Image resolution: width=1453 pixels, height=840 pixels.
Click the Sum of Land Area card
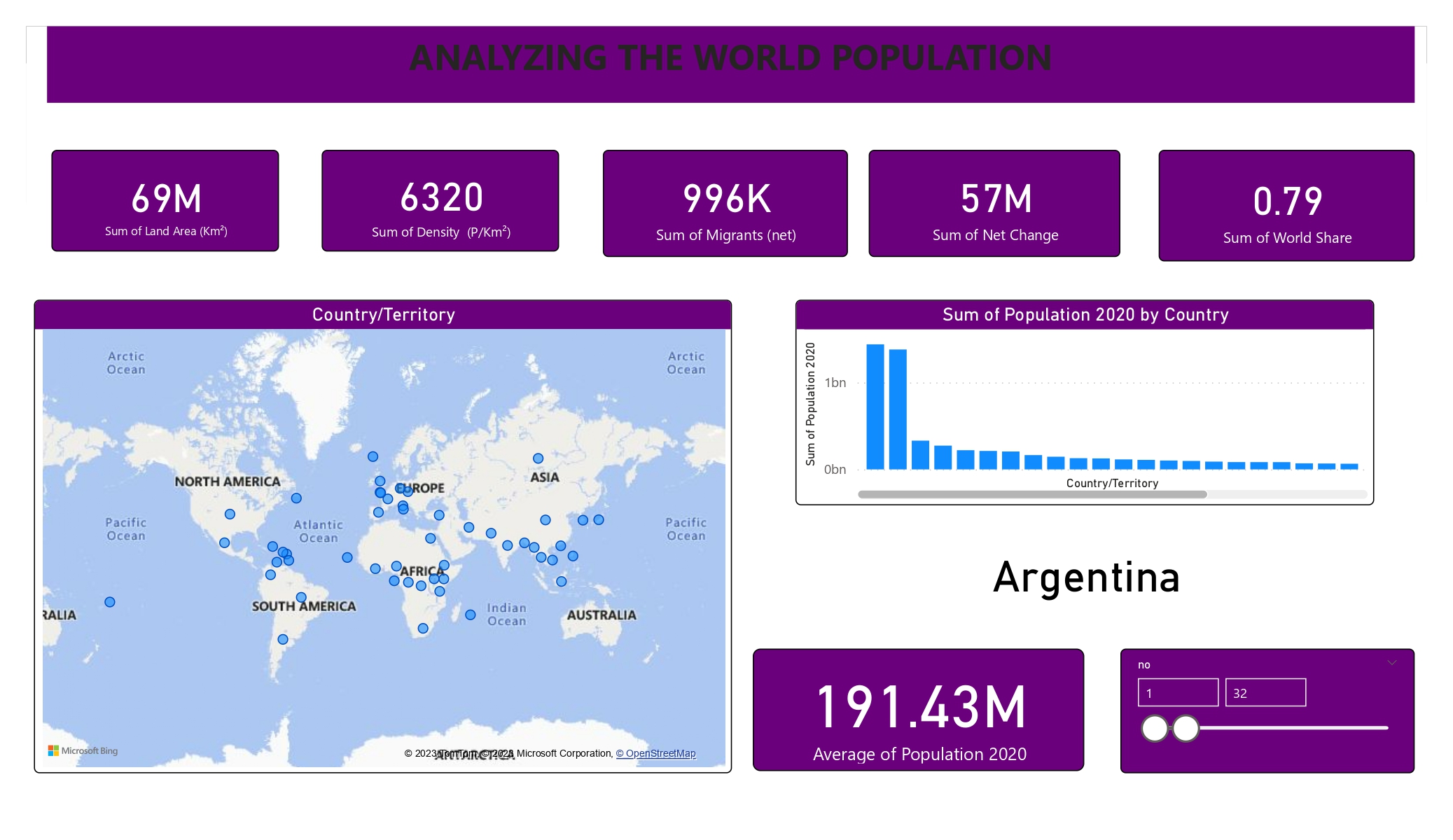[x=165, y=201]
